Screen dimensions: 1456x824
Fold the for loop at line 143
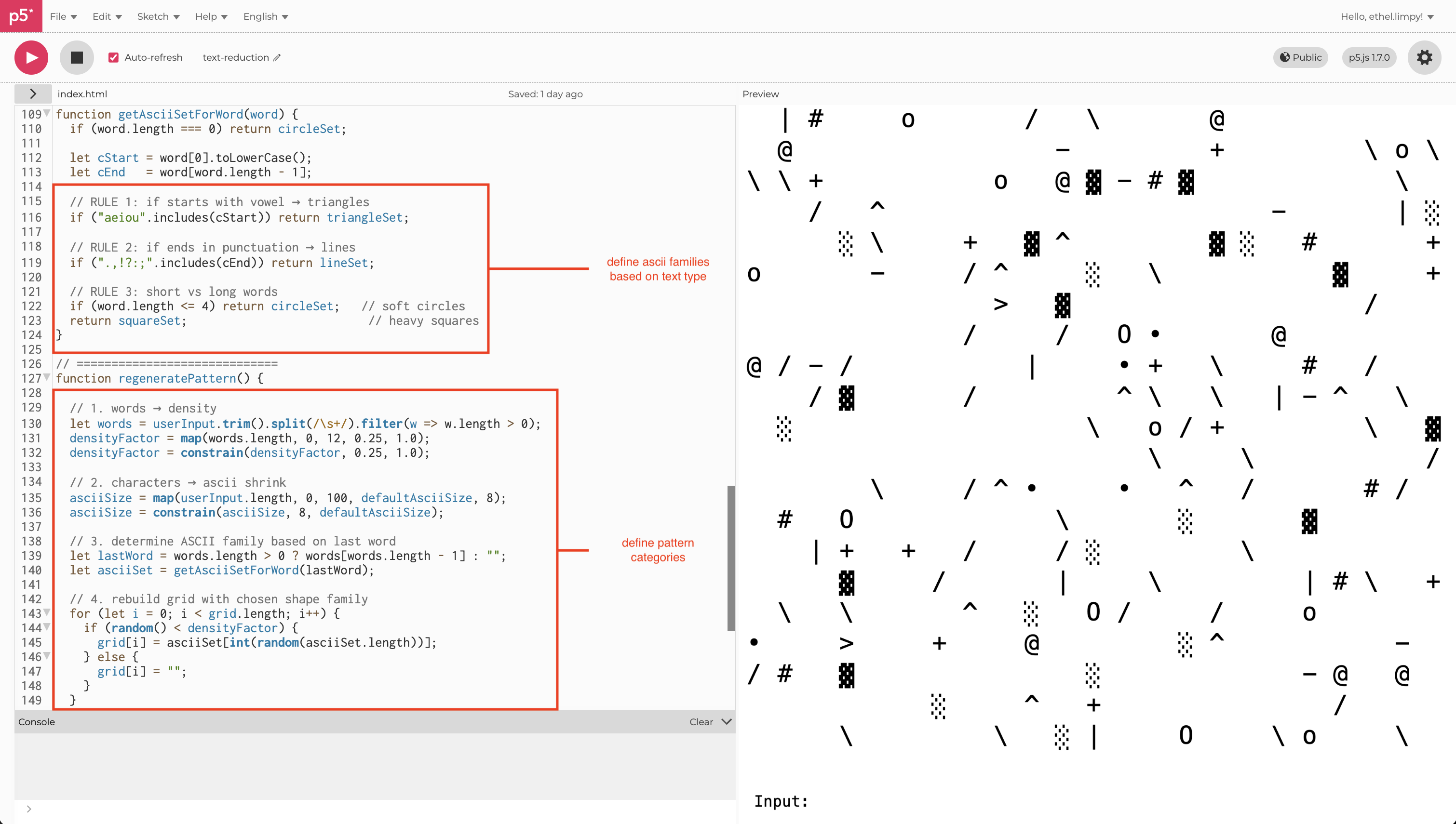coord(47,612)
